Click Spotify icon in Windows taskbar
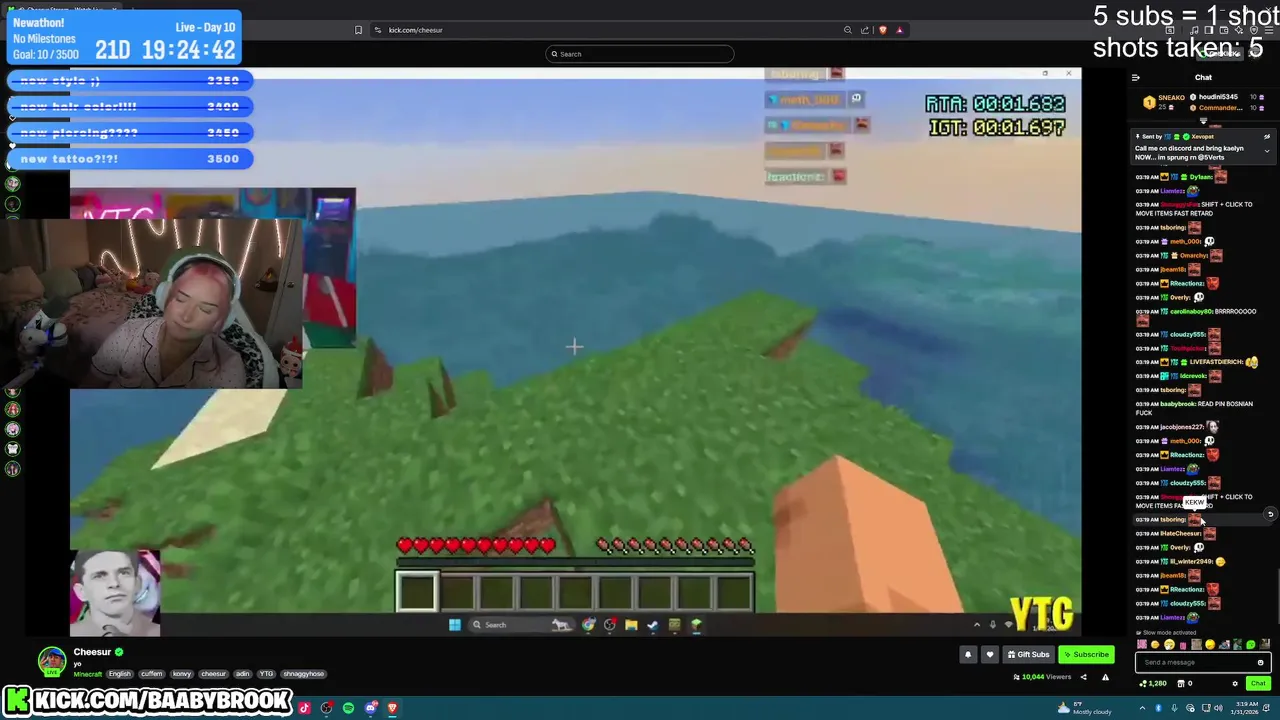The image size is (1280, 720). click(x=348, y=708)
